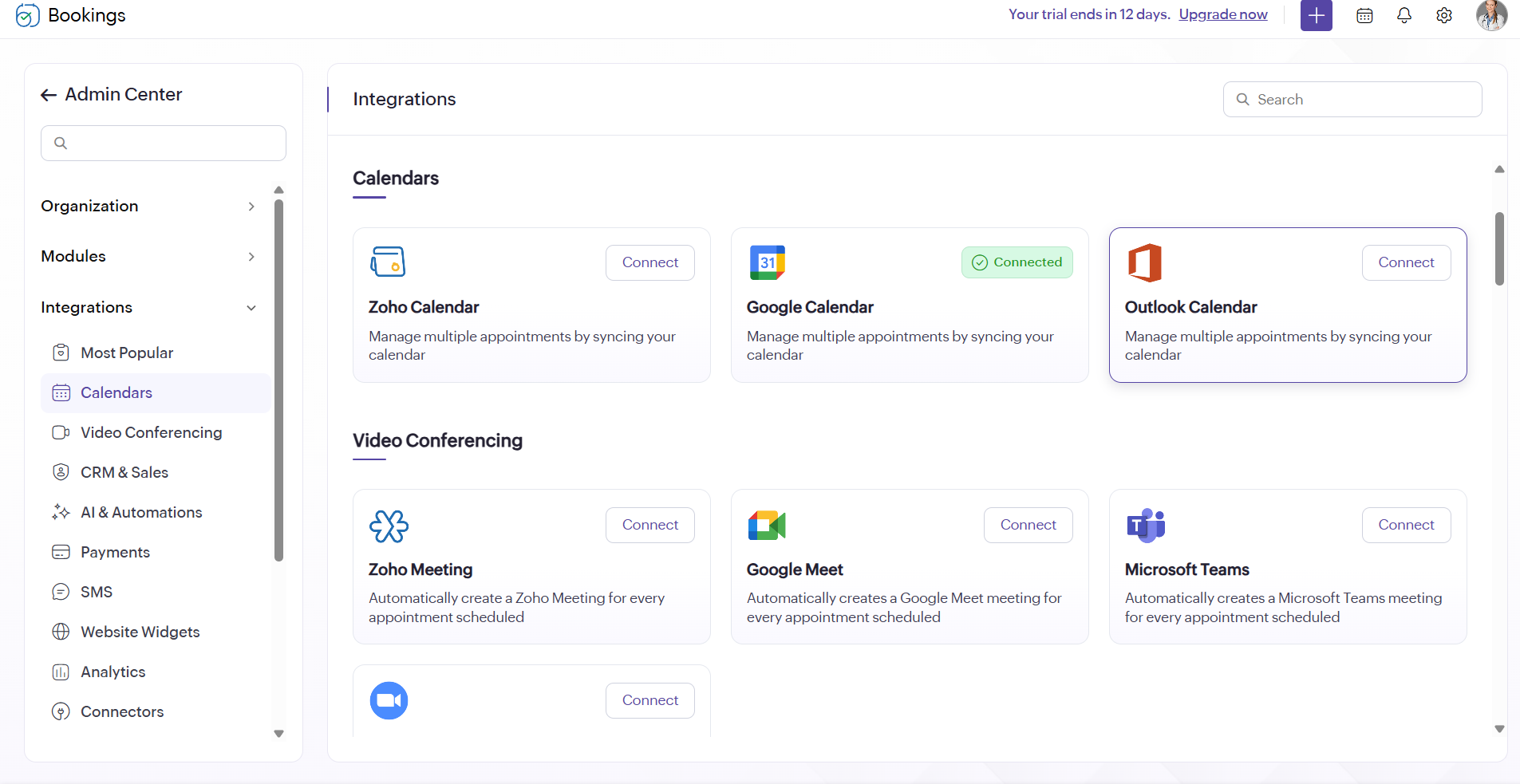1520x784 pixels.
Task: Click the Most Popular sidebar icon
Action: click(61, 353)
